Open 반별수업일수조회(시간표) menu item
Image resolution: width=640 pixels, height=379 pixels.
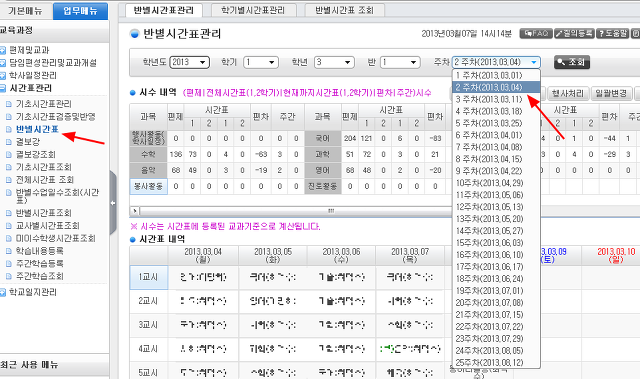pyautogui.click(x=57, y=196)
